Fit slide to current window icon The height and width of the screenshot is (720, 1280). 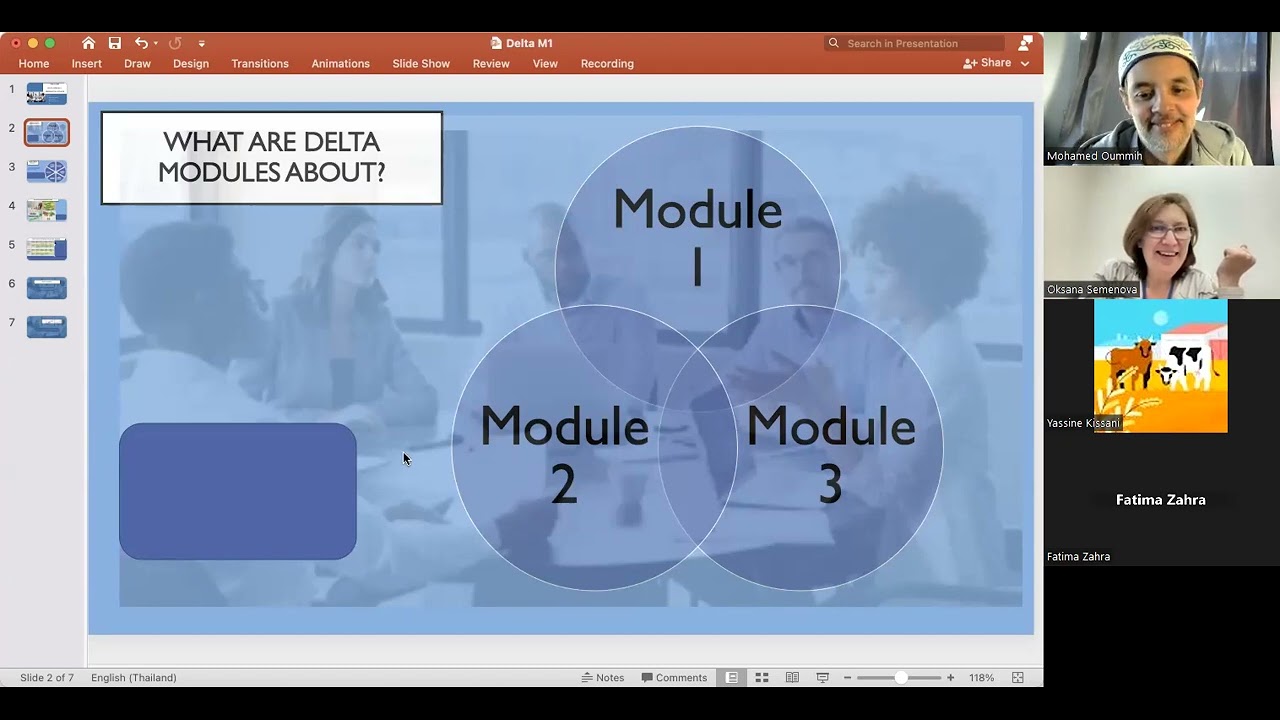tap(1018, 678)
